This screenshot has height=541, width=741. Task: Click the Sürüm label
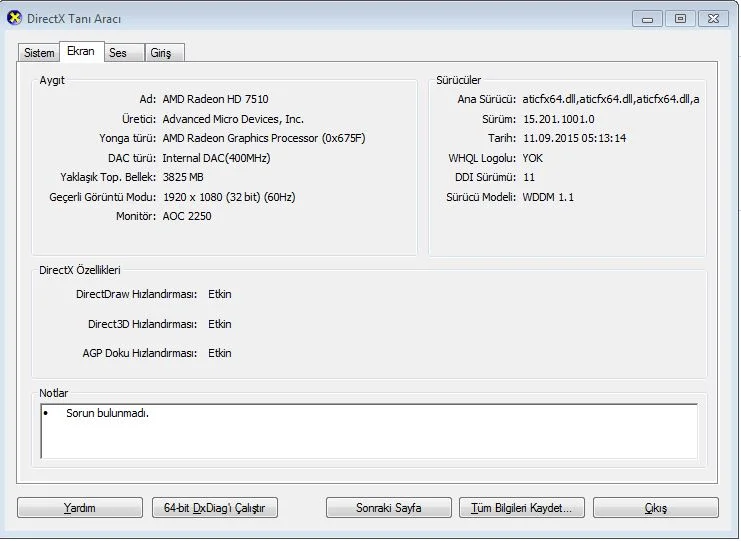coord(499,119)
